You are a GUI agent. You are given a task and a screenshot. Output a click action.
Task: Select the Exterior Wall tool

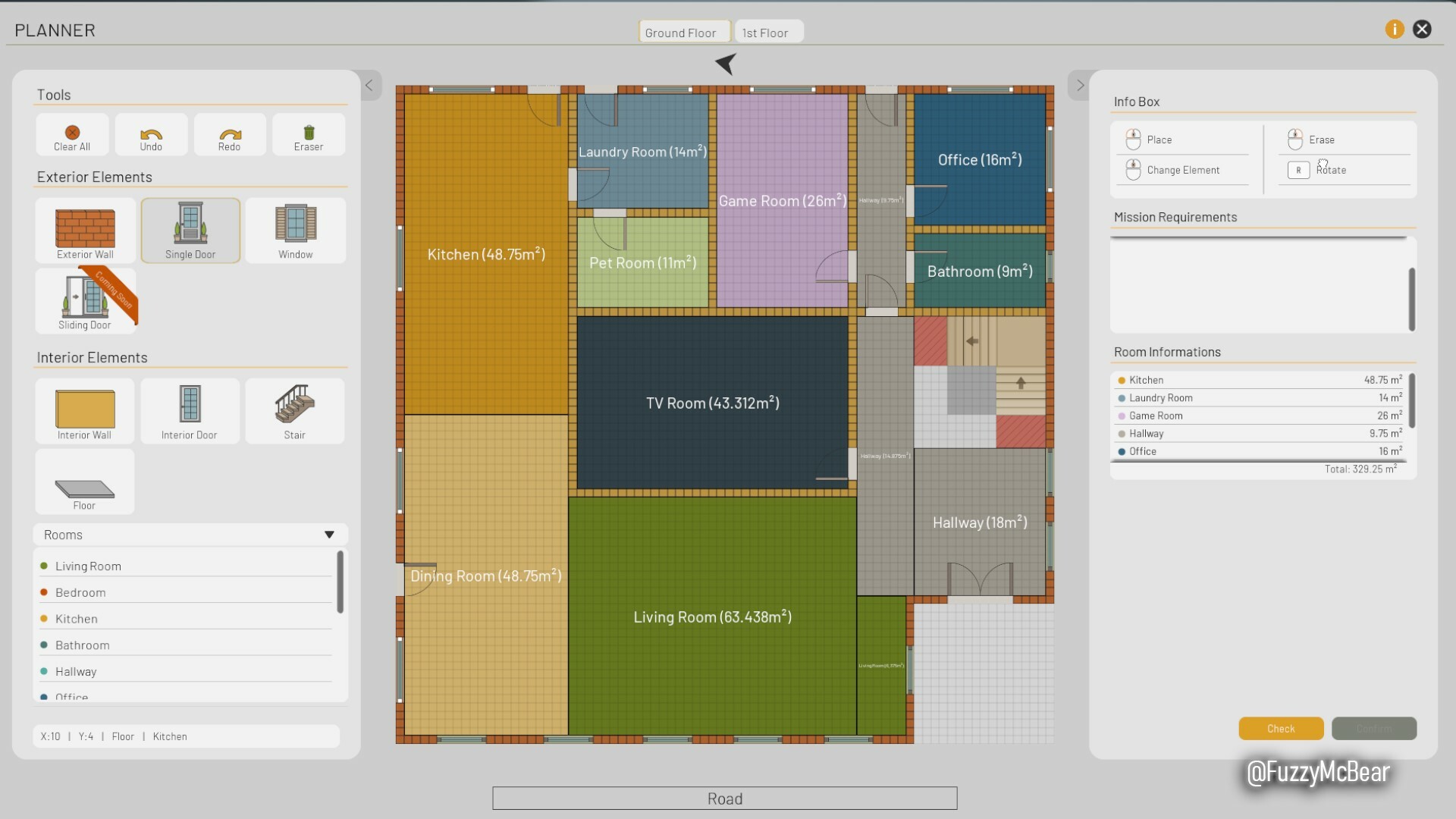(85, 230)
